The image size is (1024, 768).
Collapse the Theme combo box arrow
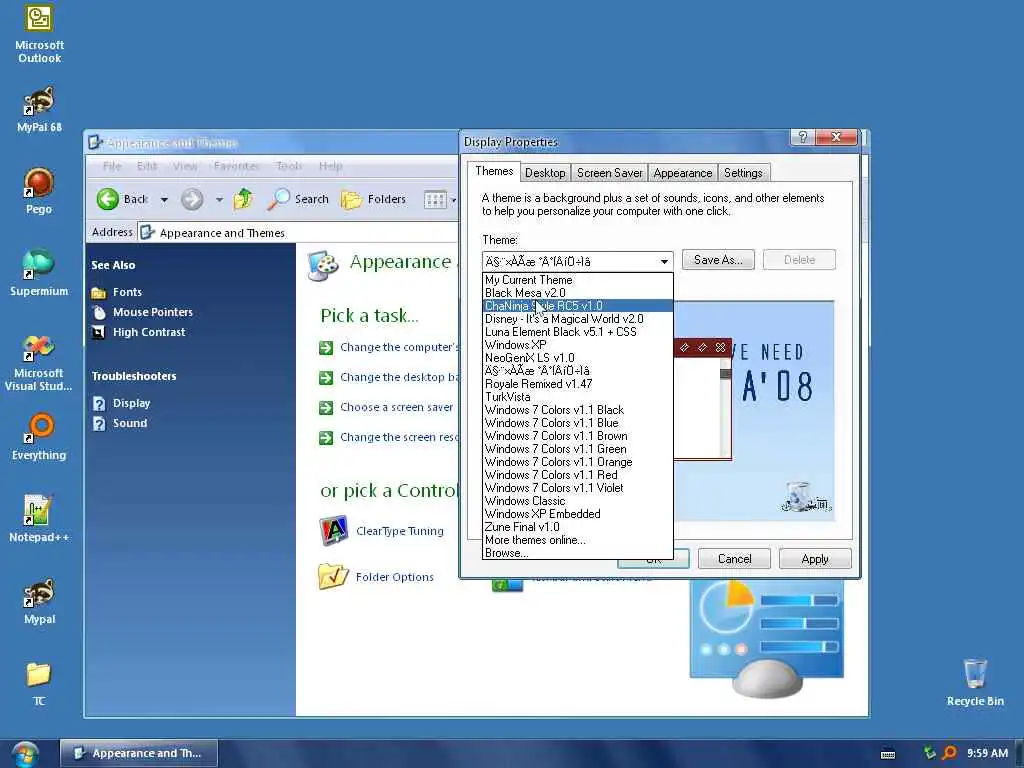(664, 261)
